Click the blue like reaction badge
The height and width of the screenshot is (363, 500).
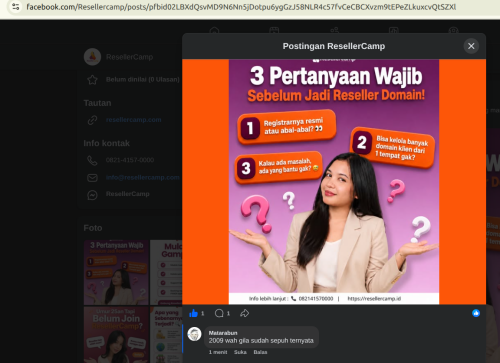[x=476, y=313]
